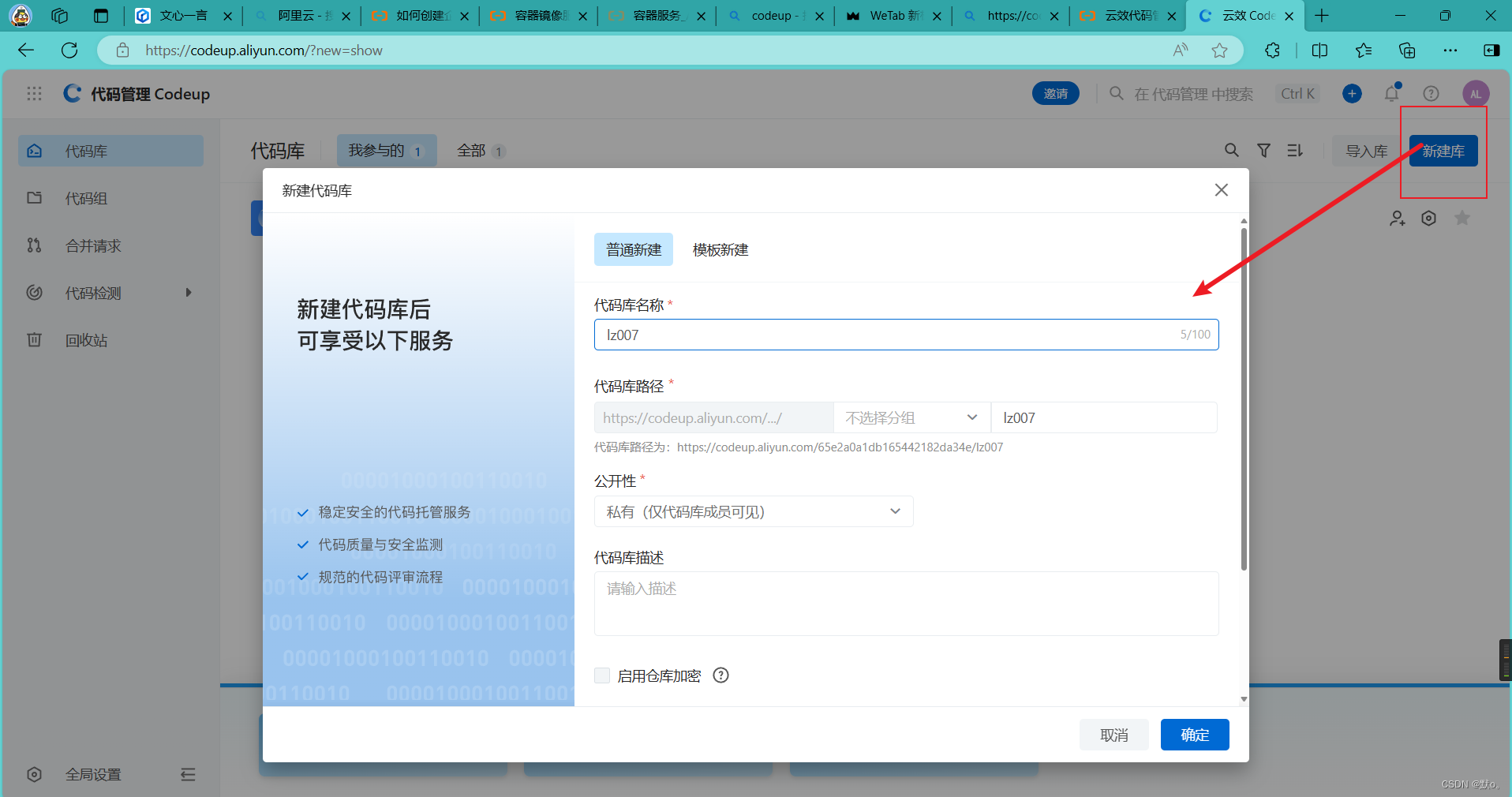The width and height of the screenshot is (1512, 797).
Task: Click the filter funnel icon
Action: click(1263, 151)
